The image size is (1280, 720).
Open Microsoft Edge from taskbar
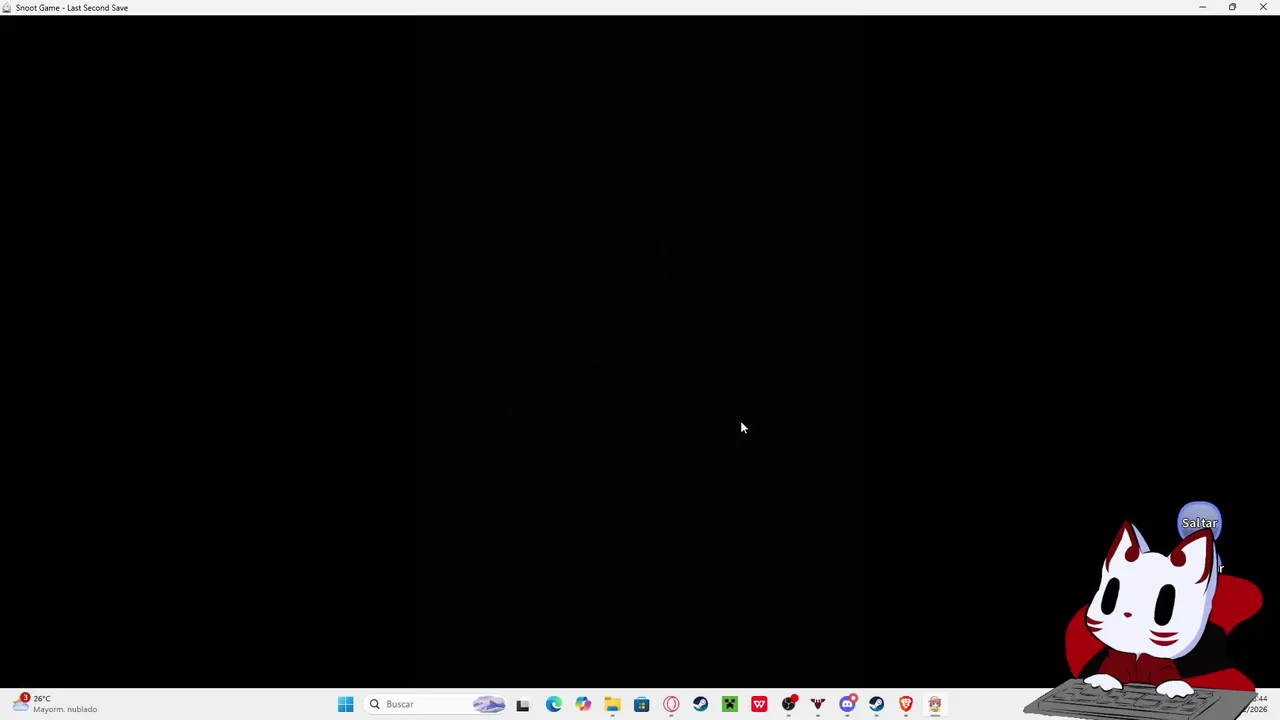(x=553, y=704)
